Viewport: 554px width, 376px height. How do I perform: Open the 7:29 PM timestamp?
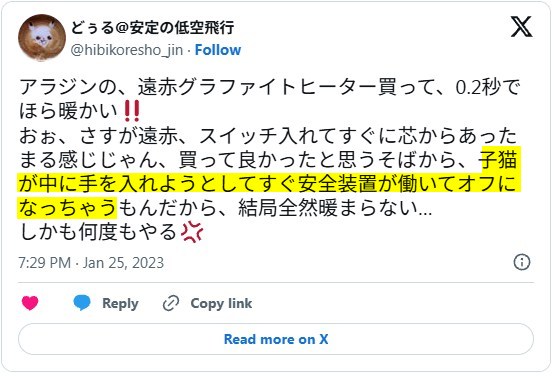pos(45,263)
